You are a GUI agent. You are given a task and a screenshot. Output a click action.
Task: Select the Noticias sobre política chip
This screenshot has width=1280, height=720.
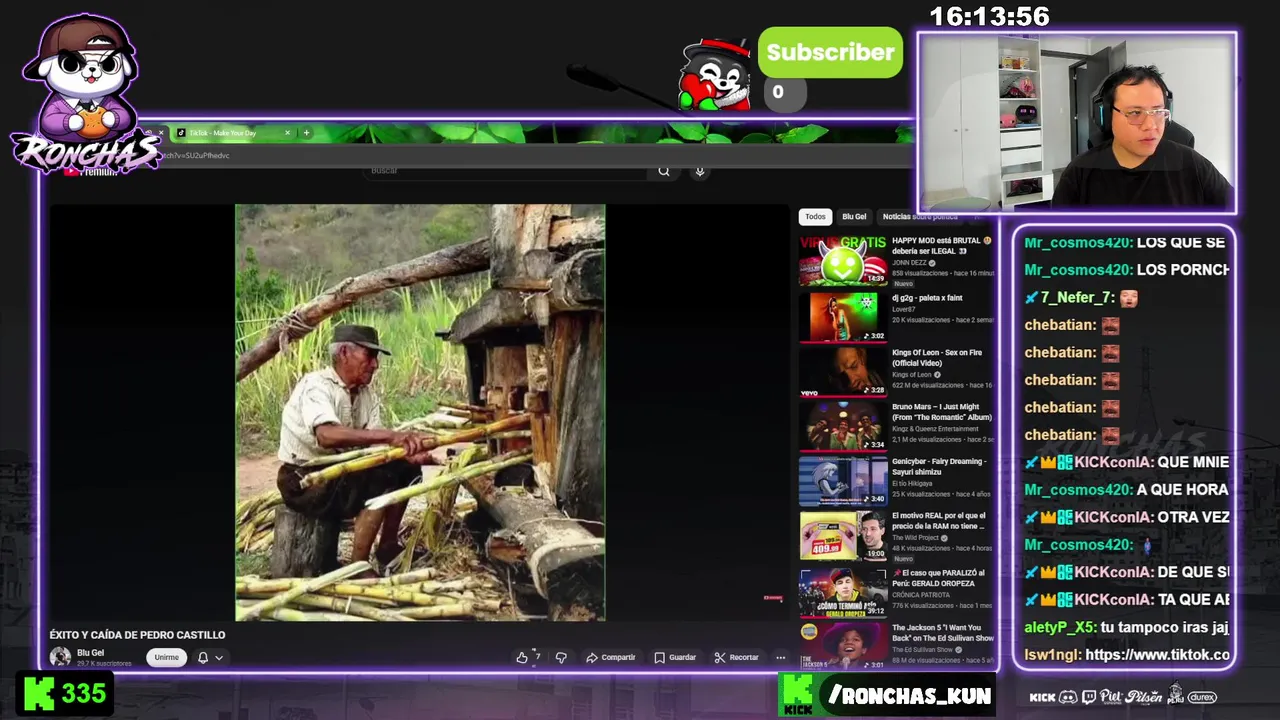click(920, 217)
